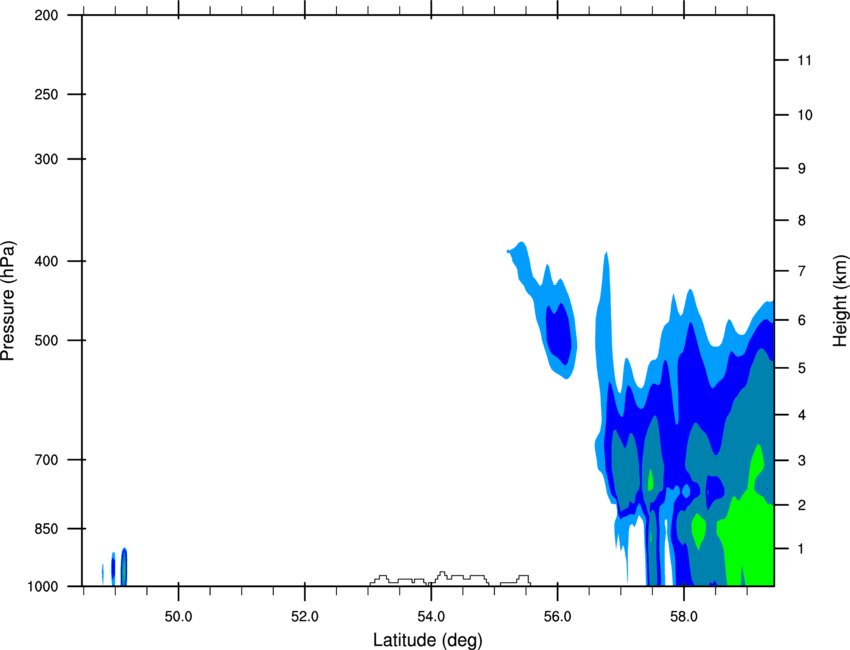Click latitude tick label 54.0
Screen dimensions: 850x650
432,617
